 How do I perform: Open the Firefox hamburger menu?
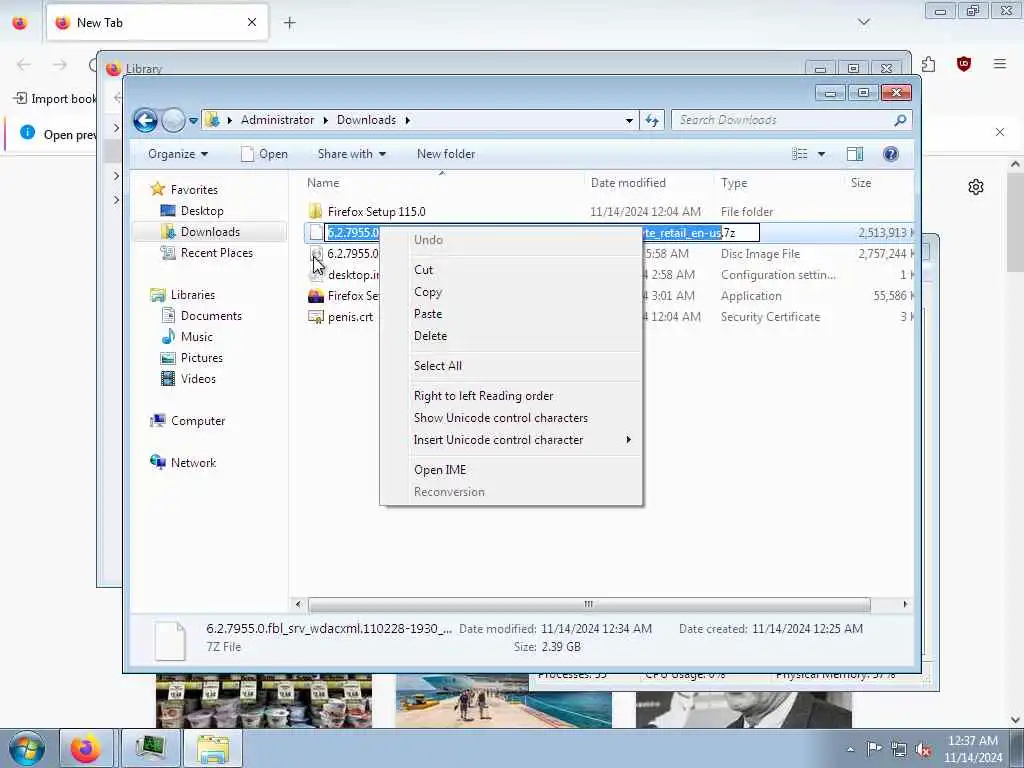click(x=999, y=64)
